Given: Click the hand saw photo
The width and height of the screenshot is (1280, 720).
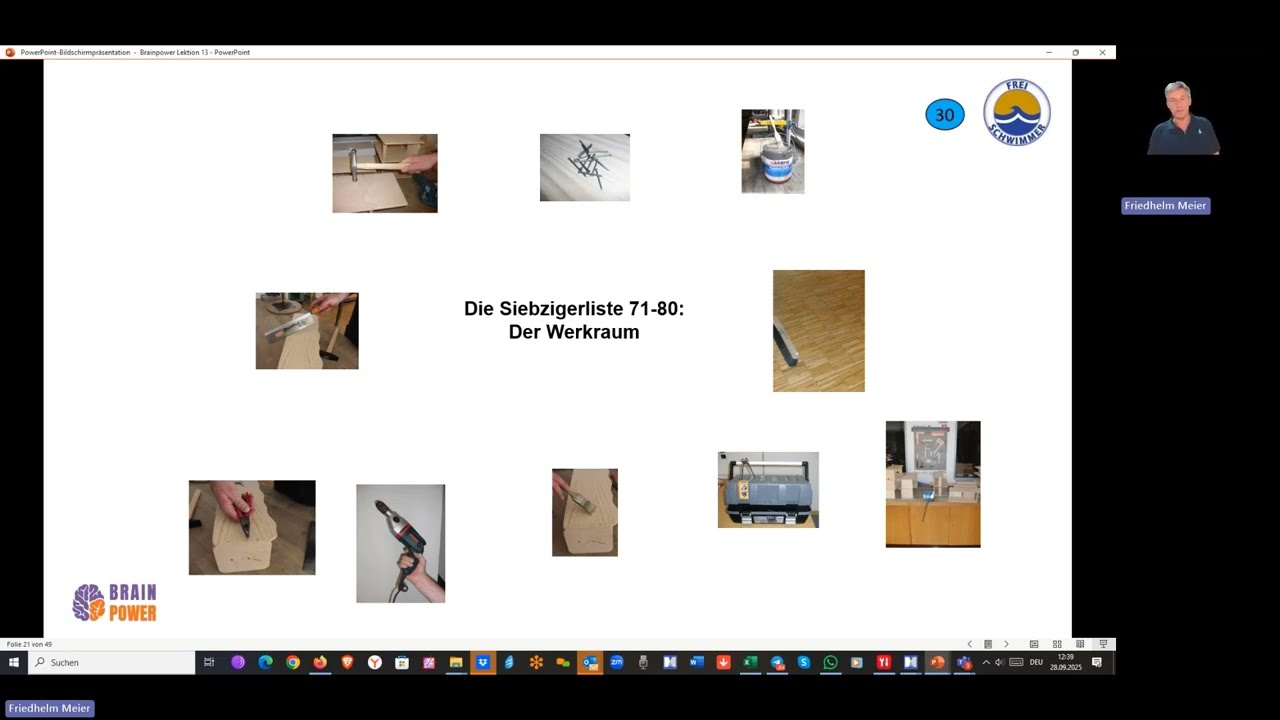Looking at the screenshot, I should click(x=307, y=331).
